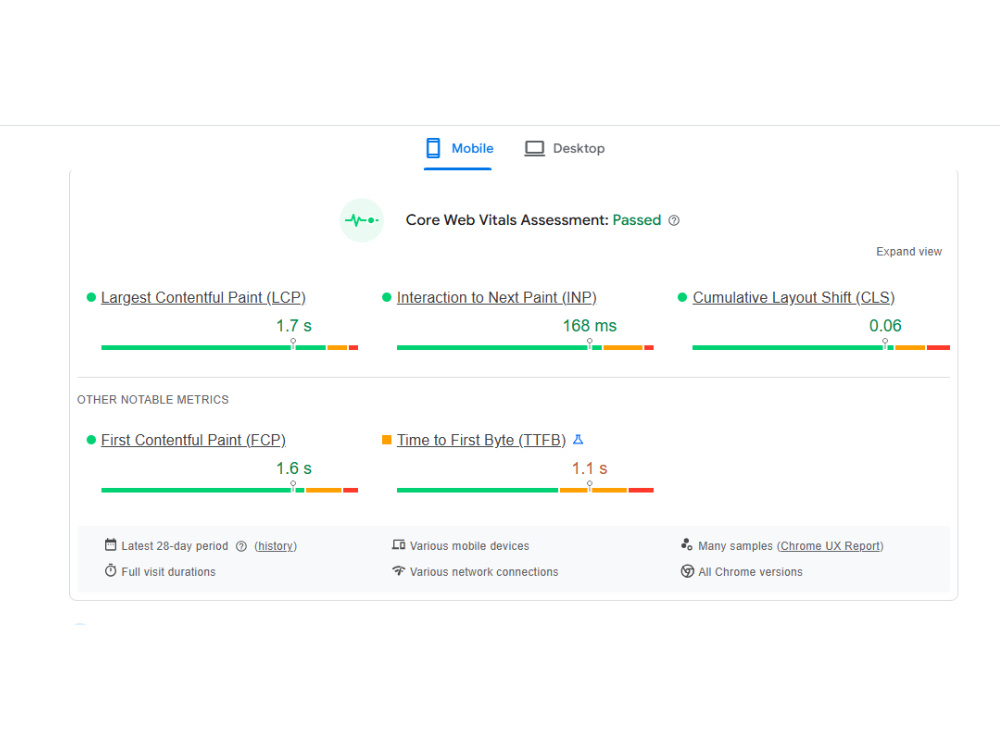Click the wifi icon by Various network connections

[x=399, y=570]
